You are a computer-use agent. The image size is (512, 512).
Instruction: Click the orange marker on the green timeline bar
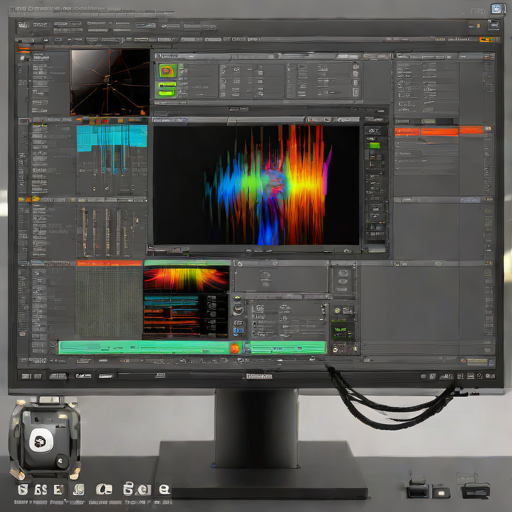point(235,348)
